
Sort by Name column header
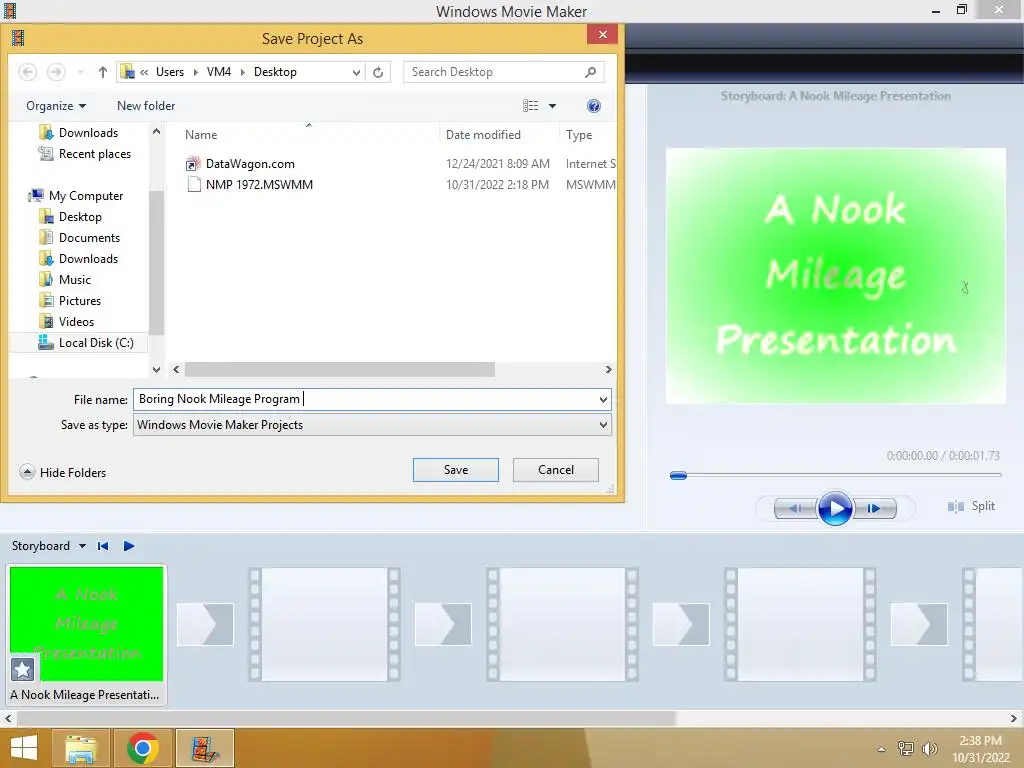(x=201, y=135)
